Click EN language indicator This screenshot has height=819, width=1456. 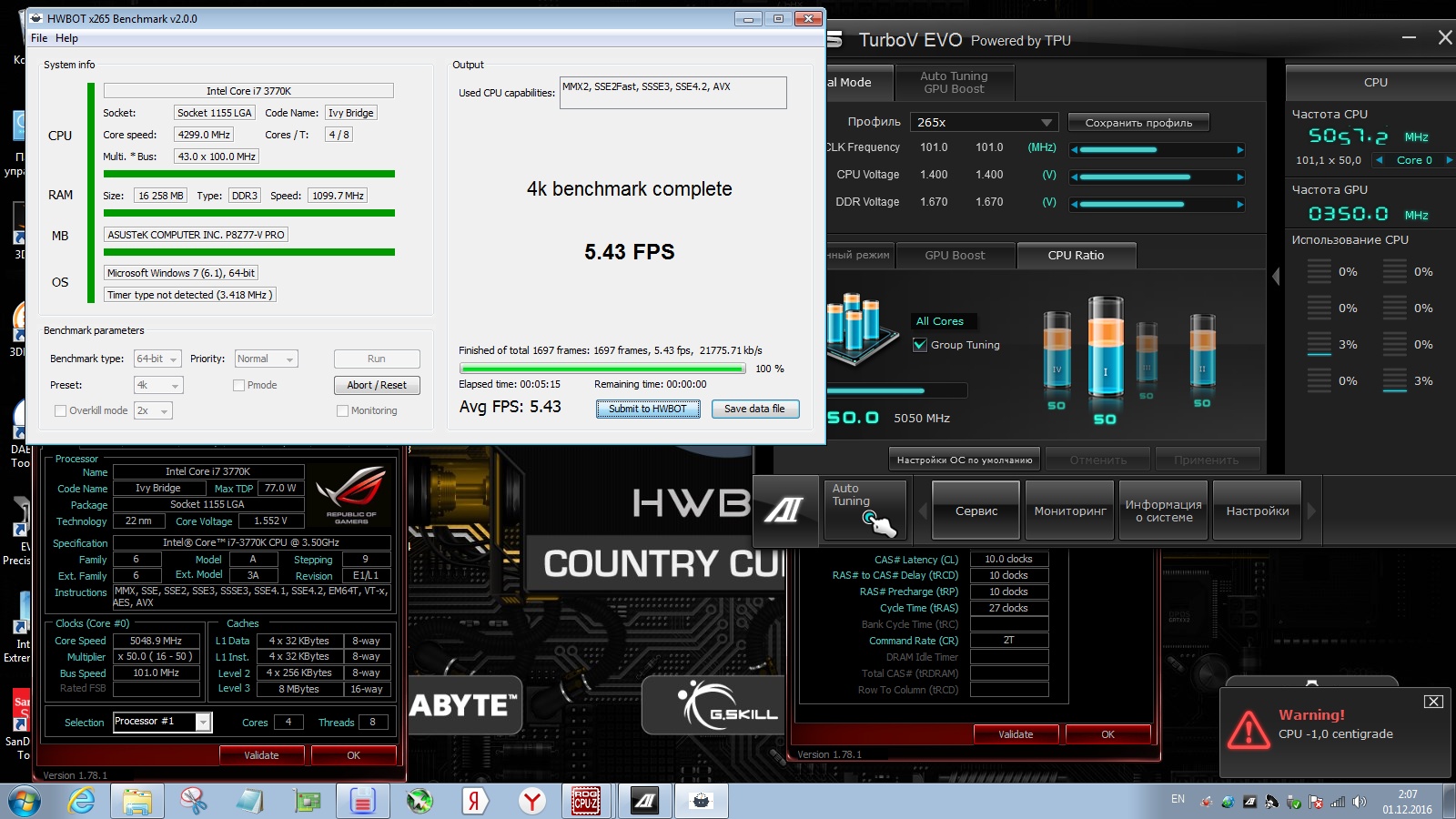point(1178,799)
